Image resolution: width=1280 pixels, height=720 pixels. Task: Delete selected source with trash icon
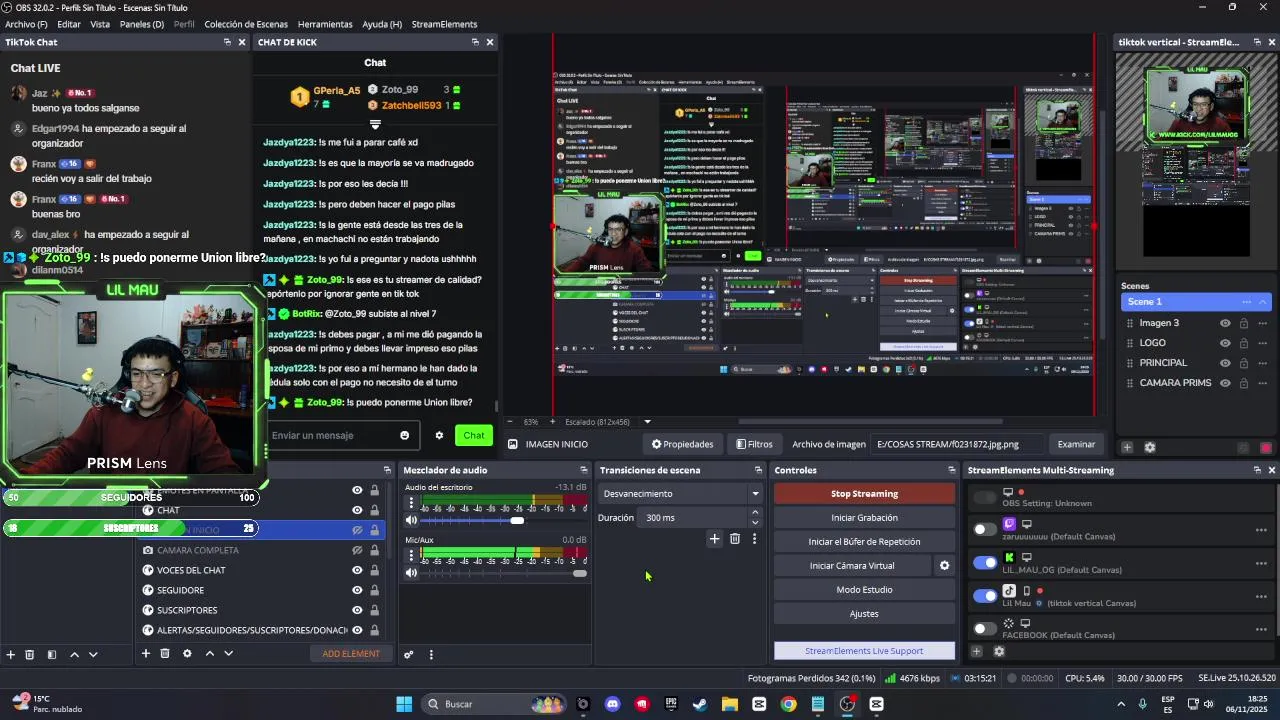click(165, 653)
